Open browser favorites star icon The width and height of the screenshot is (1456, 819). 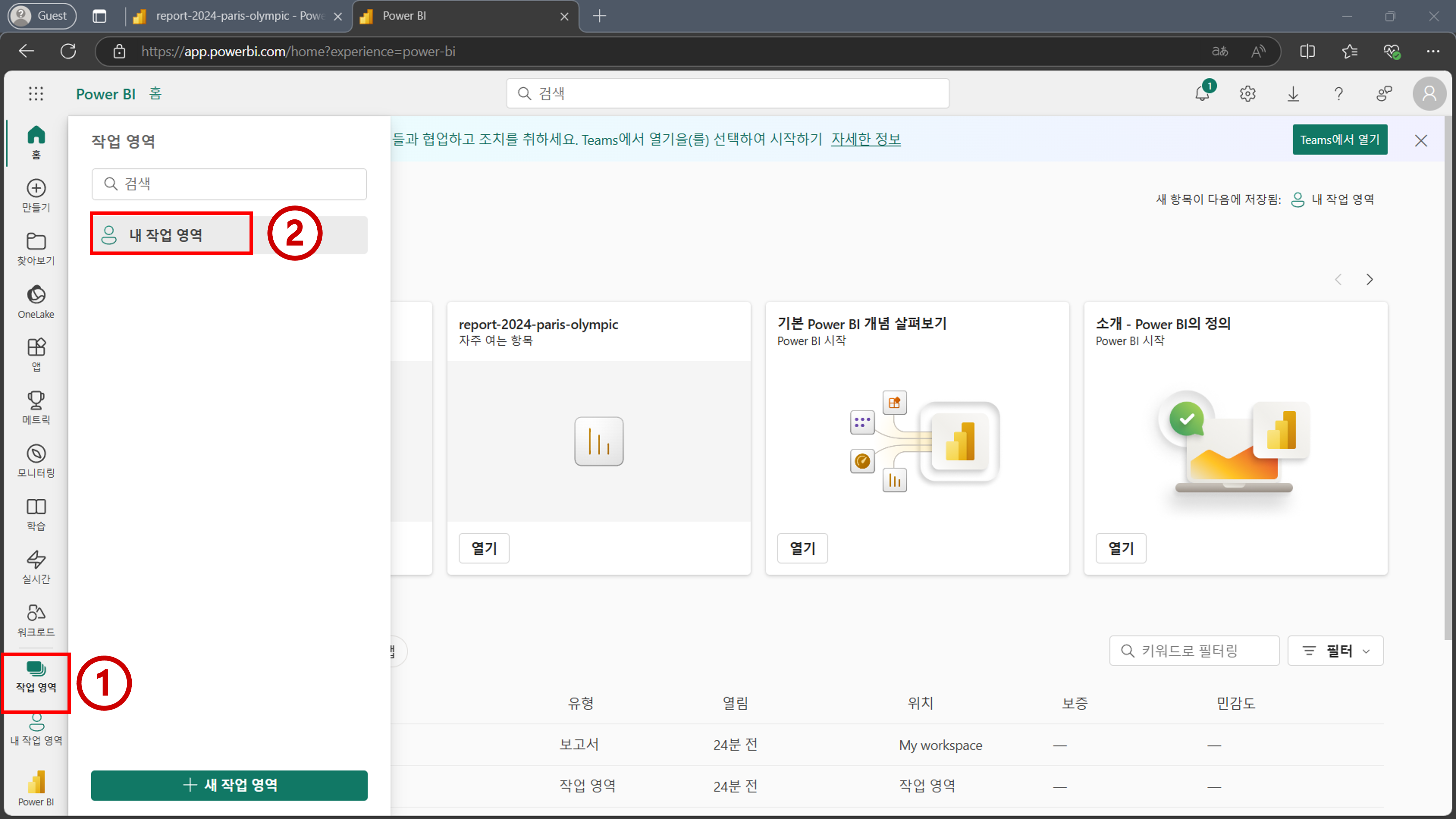pos(1350,51)
